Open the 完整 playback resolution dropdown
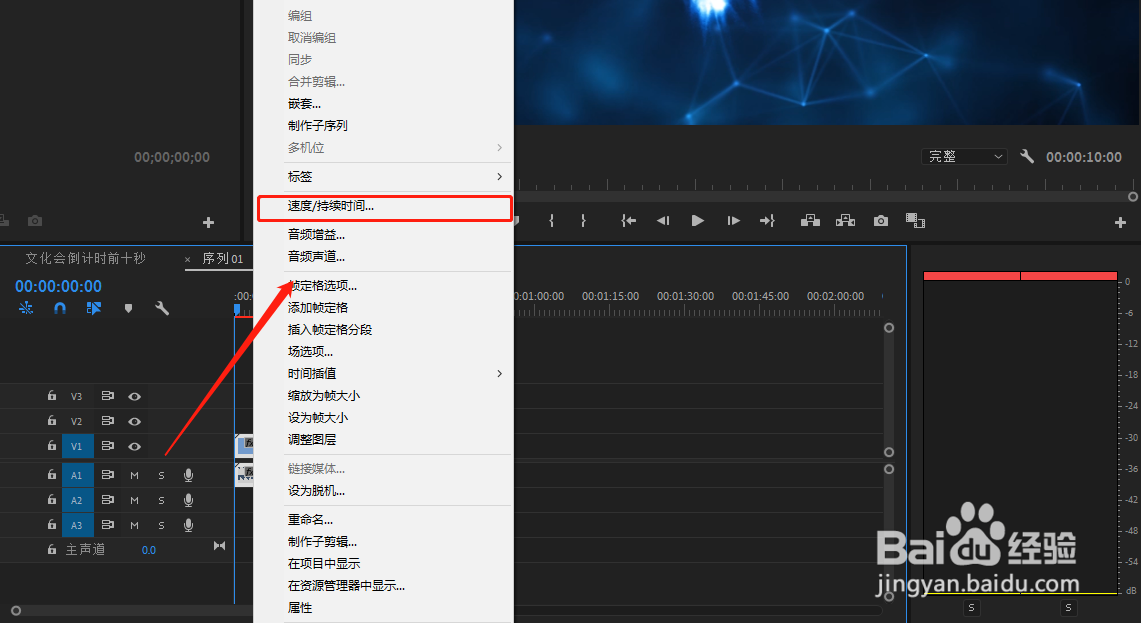Image resolution: width=1141 pixels, height=623 pixels. point(963,156)
